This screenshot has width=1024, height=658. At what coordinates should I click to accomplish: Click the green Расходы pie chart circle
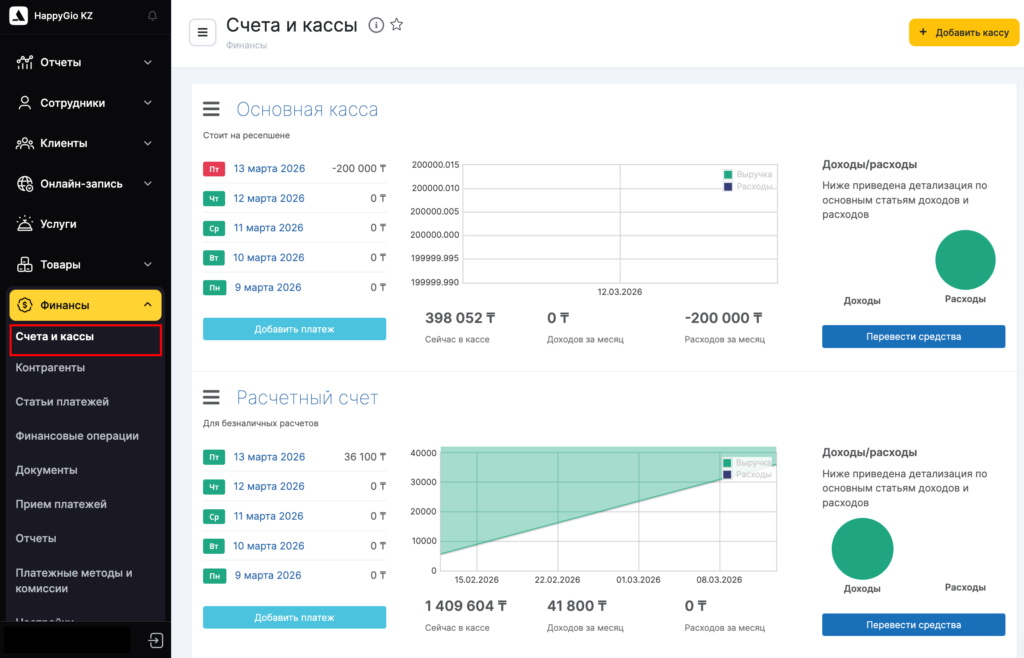(965, 260)
